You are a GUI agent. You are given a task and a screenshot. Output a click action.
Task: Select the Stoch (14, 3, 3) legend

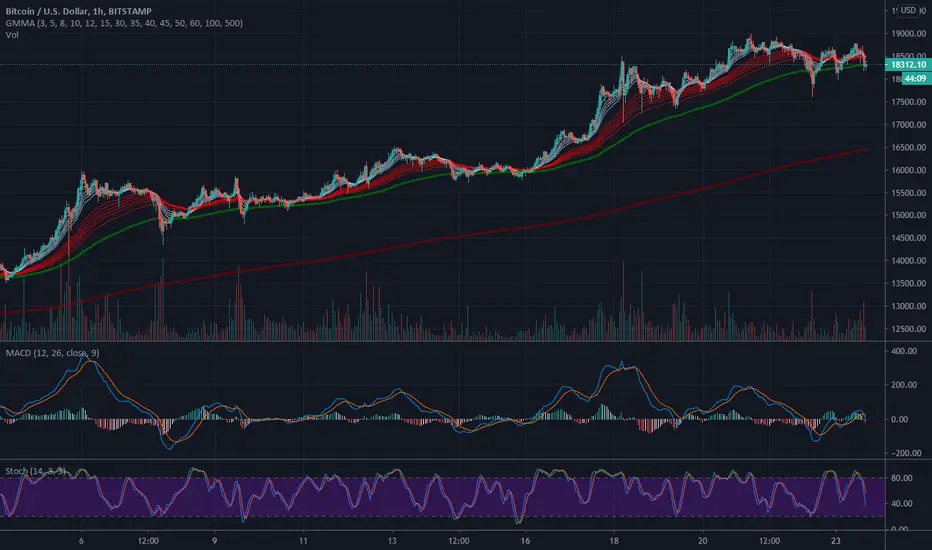(x=36, y=471)
